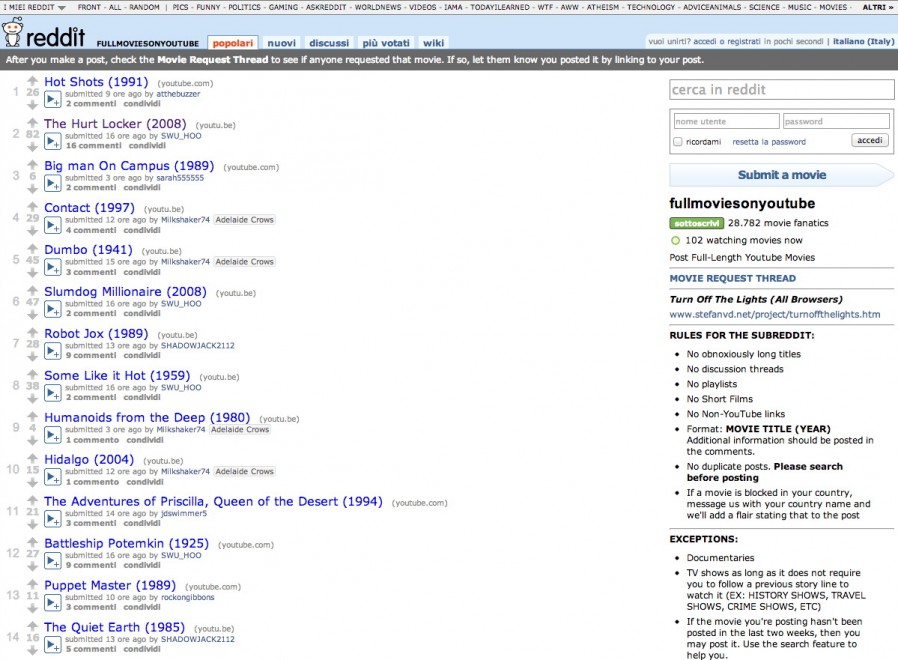
Task: Upvote Robot Jox (1989)
Action: tap(33, 332)
